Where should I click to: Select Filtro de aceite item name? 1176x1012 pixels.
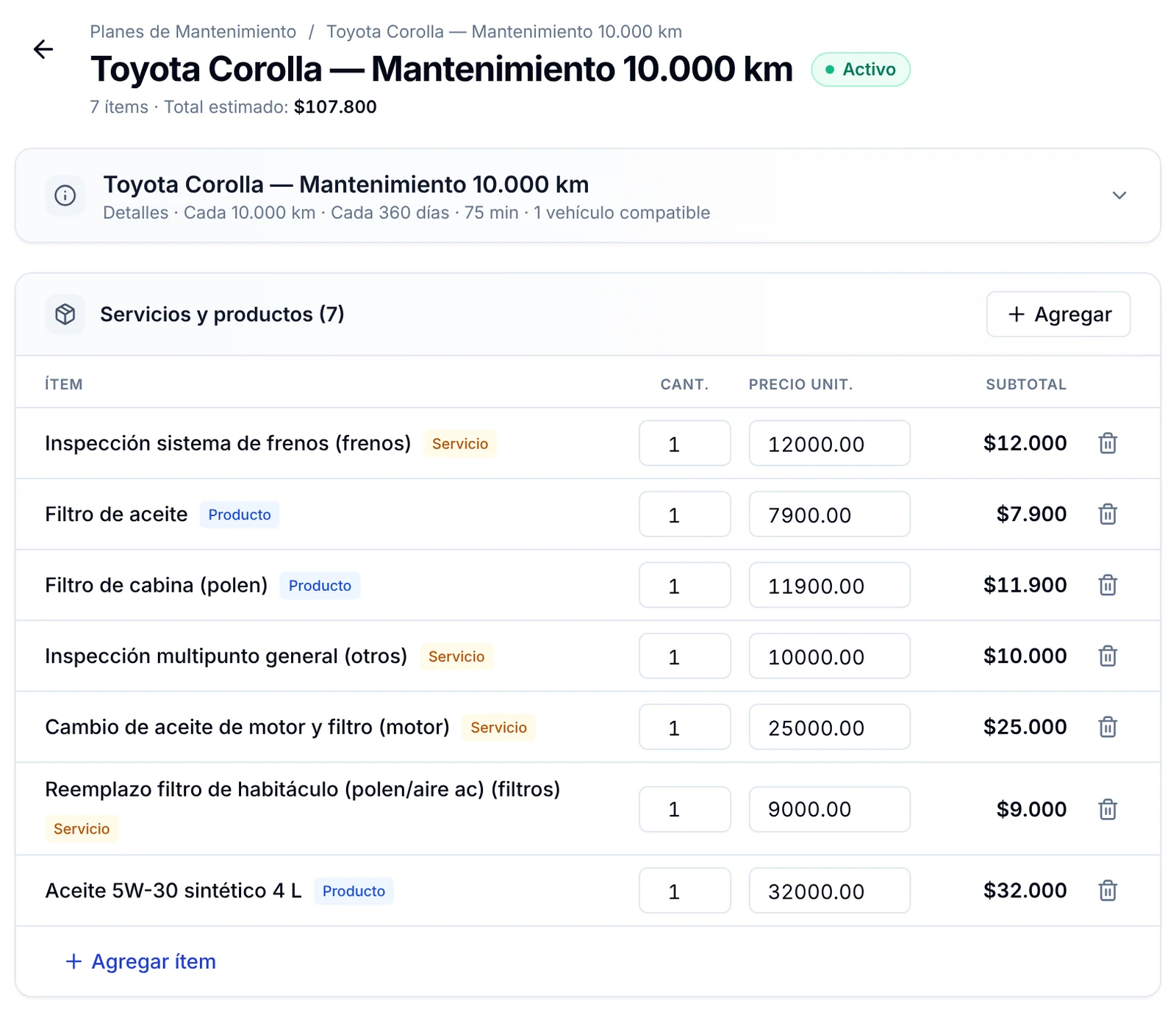[116, 514]
